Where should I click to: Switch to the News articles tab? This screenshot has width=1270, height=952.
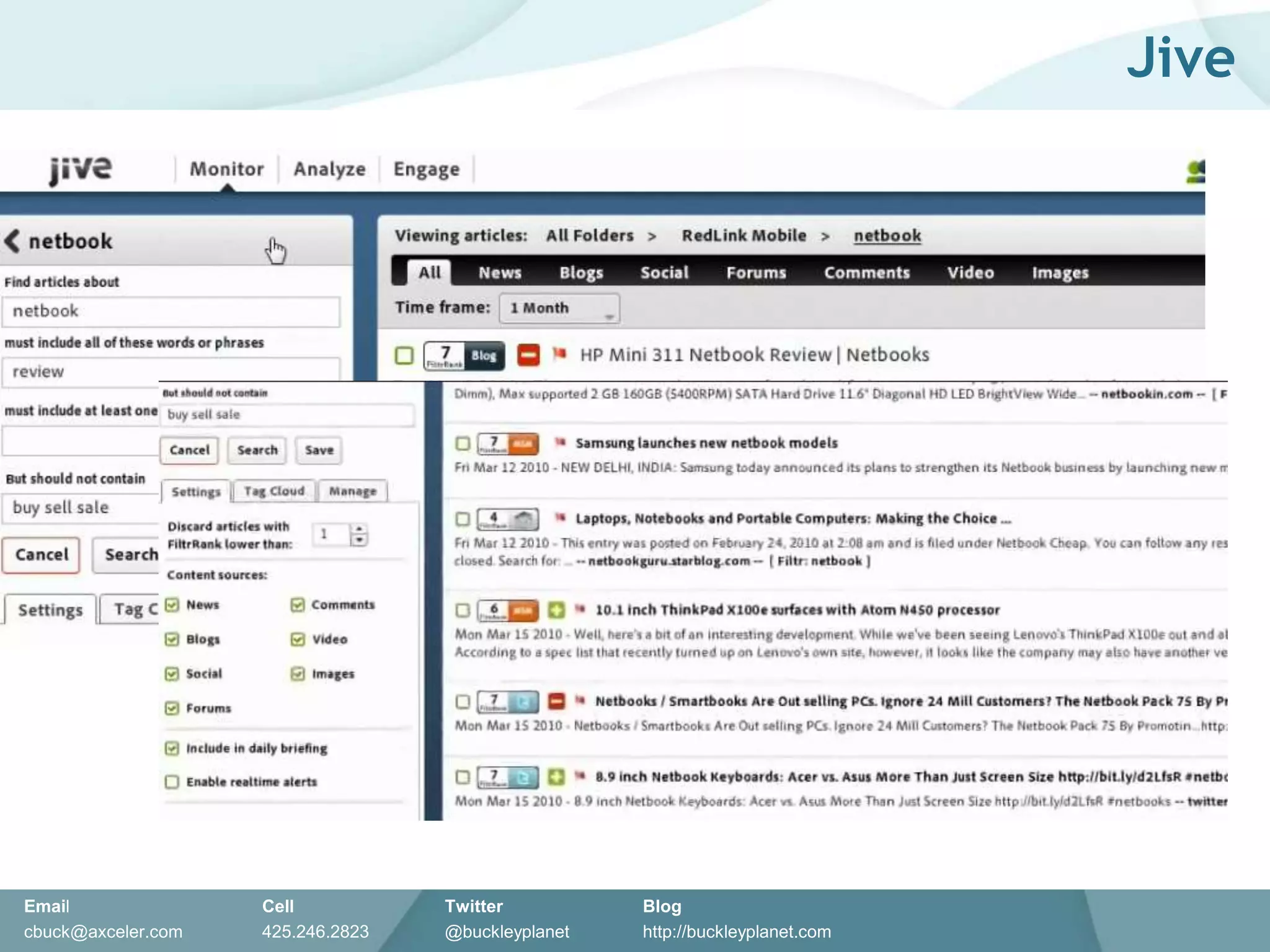tap(500, 273)
